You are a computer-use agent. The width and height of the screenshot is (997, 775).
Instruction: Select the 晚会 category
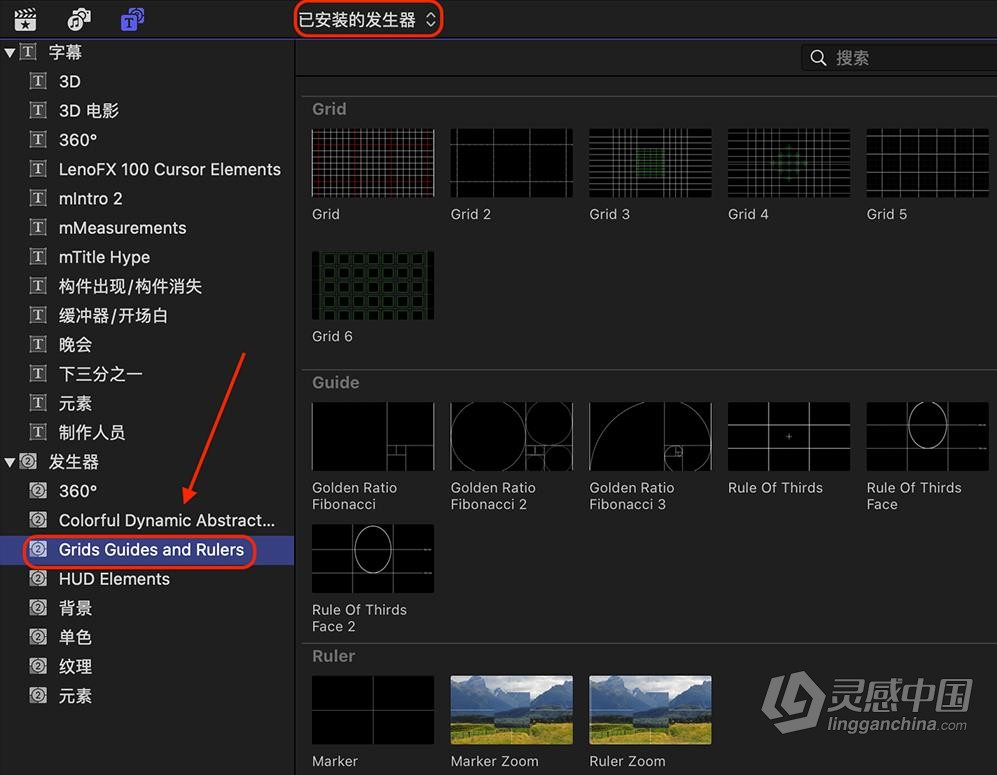(75, 345)
